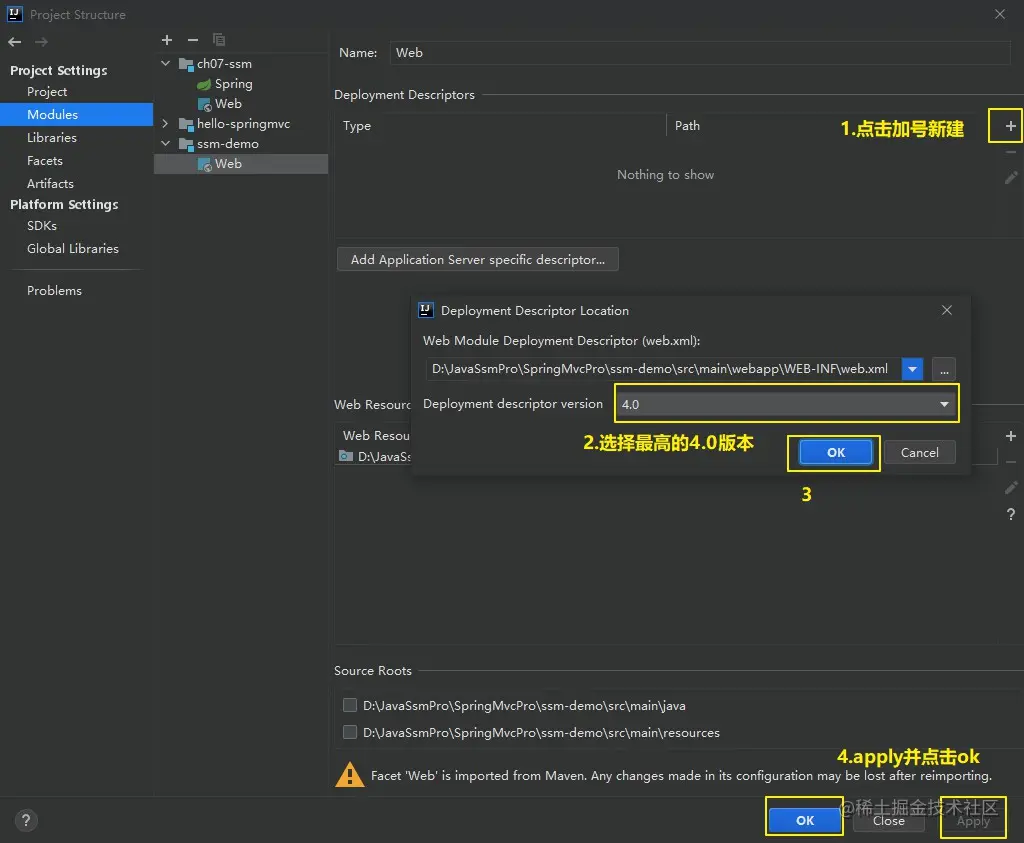Open the Project settings page
This screenshot has width=1024, height=843.
pyautogui.click(x=47, y=92)
